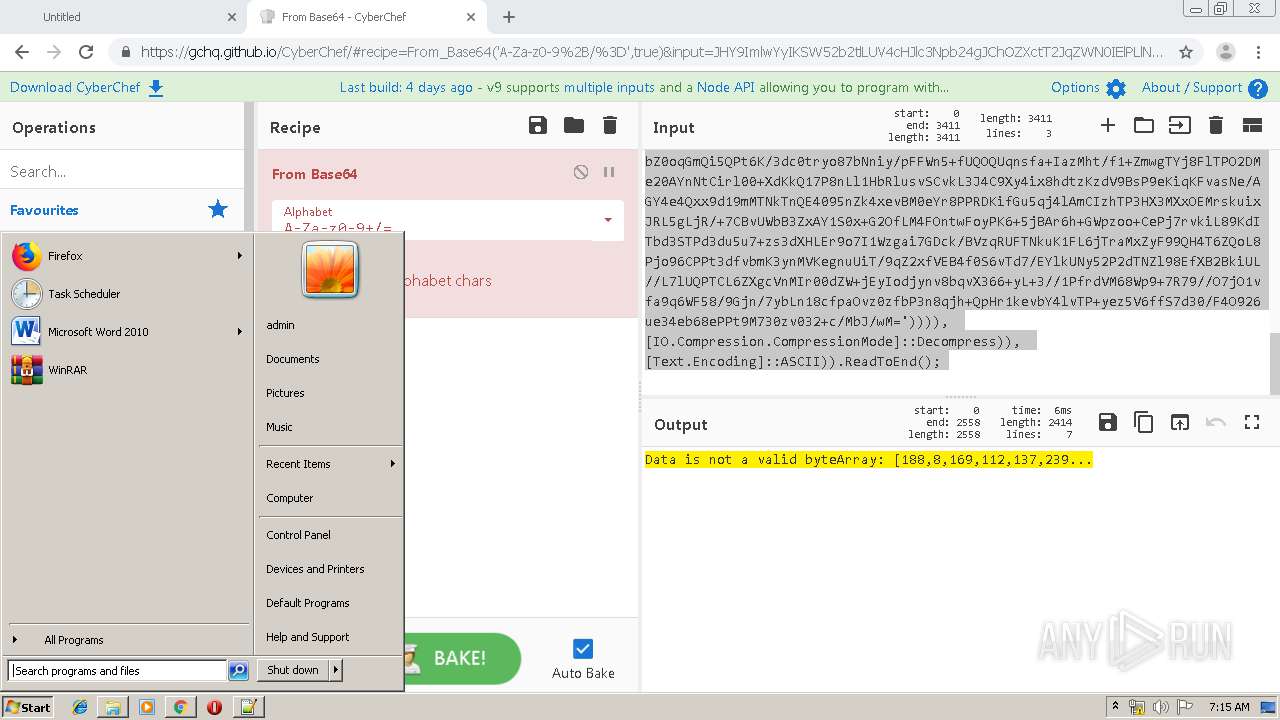Open Control Panel
This screenshot has height=720, width=1280.
[298, 535]
